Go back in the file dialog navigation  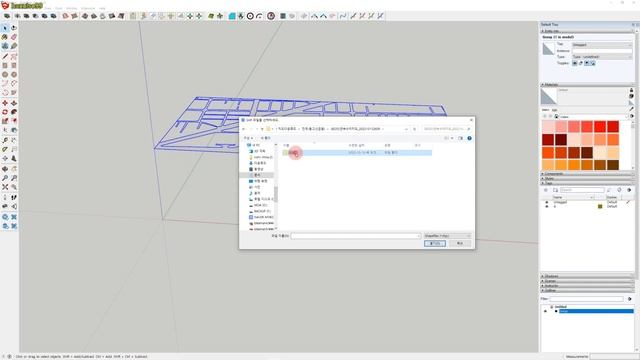244,129
